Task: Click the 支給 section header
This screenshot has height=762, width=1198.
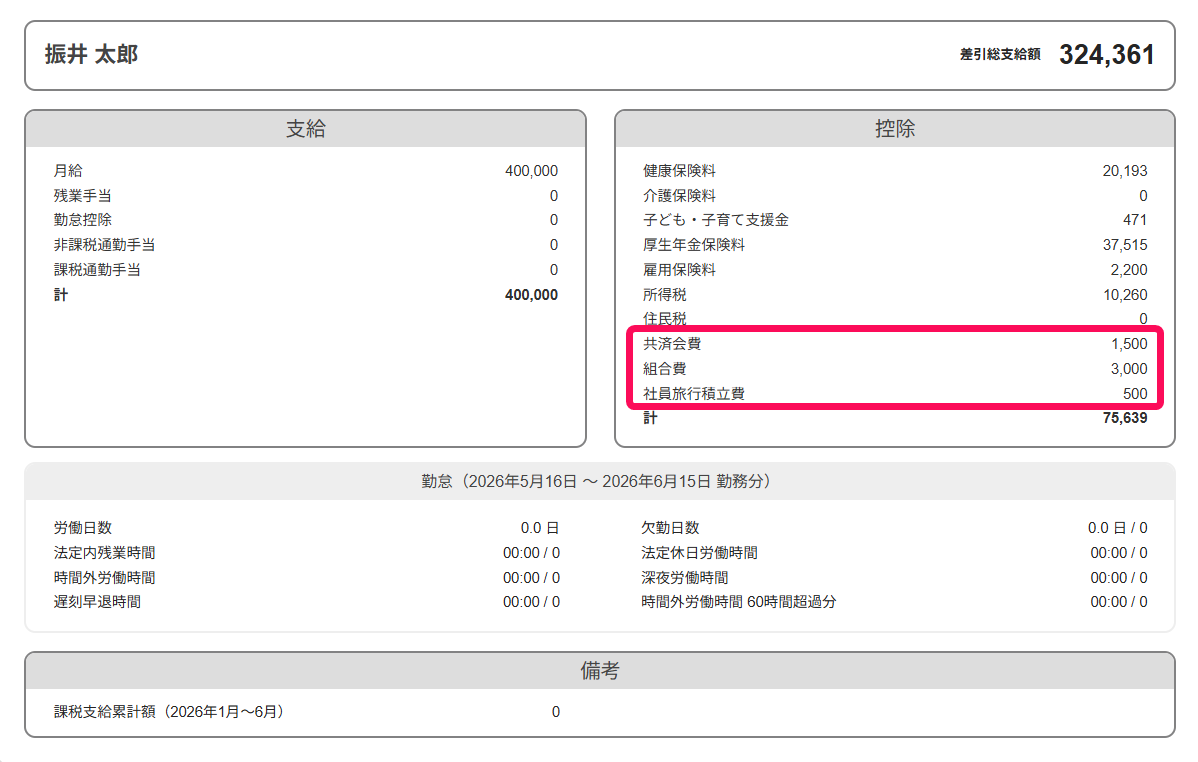Action: tap(306, 128)
